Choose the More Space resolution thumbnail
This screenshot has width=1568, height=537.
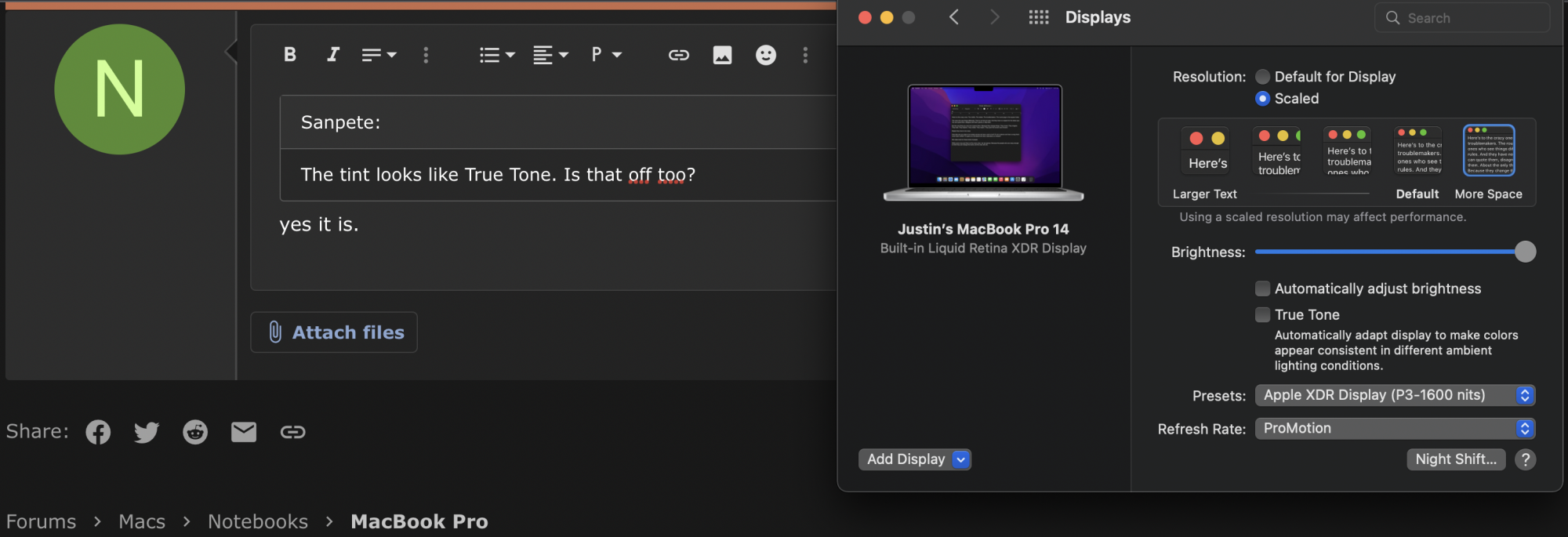tap(1489, 151)
